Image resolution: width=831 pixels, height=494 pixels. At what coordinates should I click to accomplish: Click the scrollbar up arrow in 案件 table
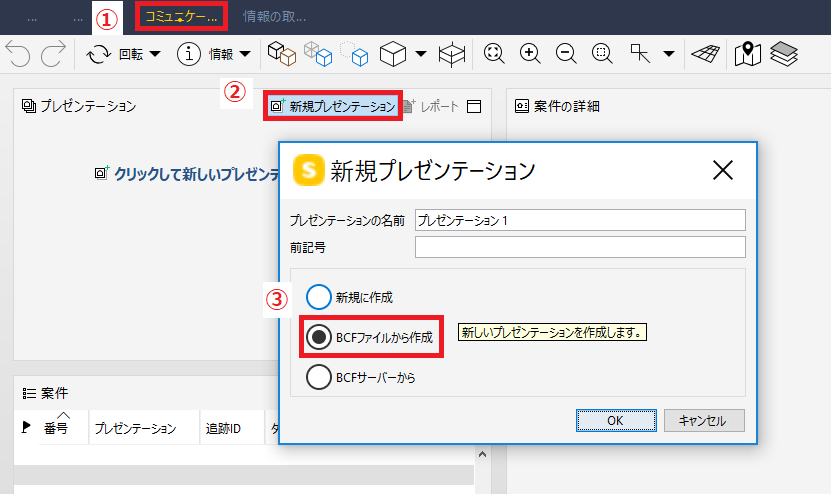pyautogui.click(x=482, y=454)
